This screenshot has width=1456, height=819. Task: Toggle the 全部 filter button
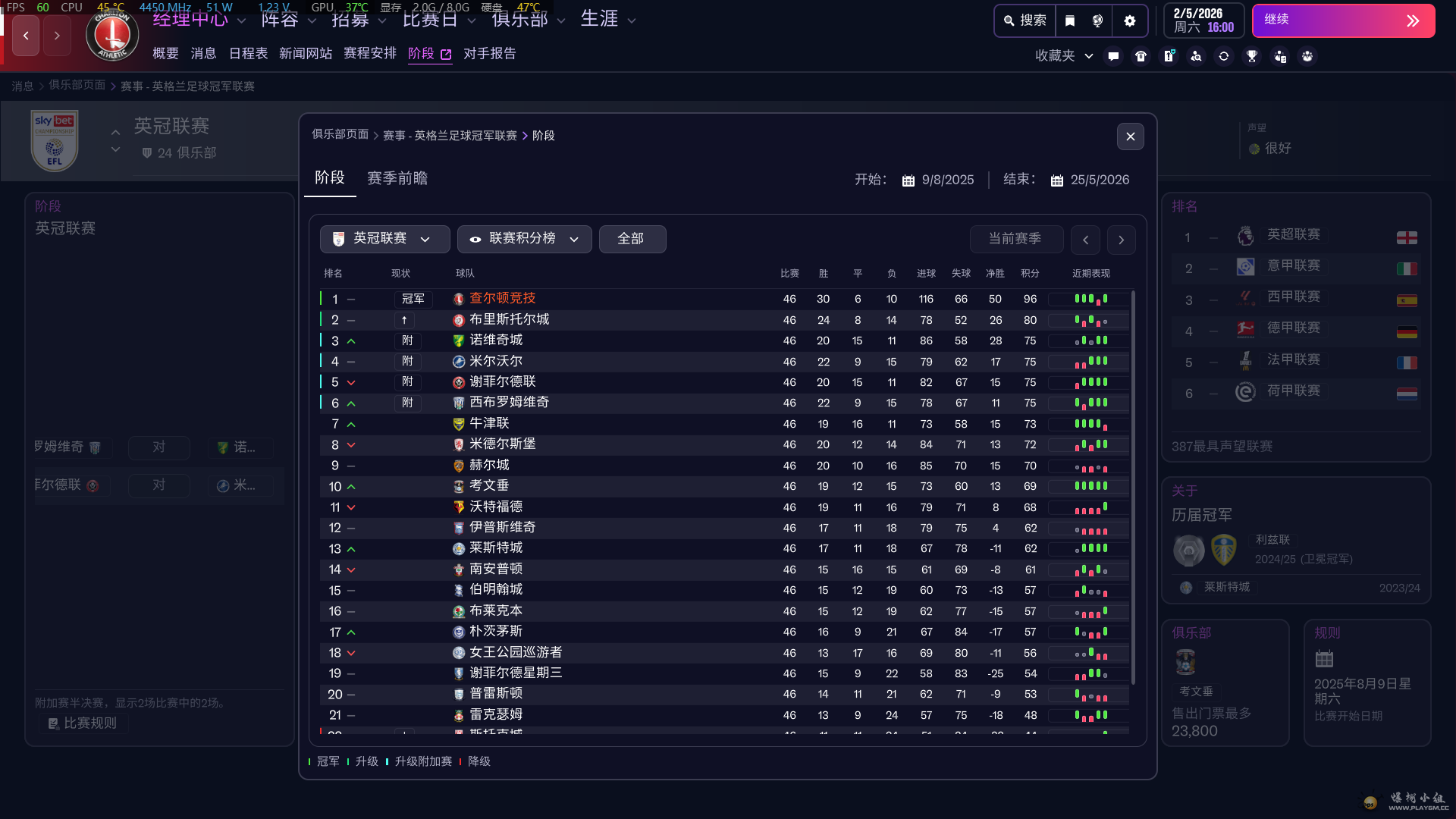pos(632,239)
